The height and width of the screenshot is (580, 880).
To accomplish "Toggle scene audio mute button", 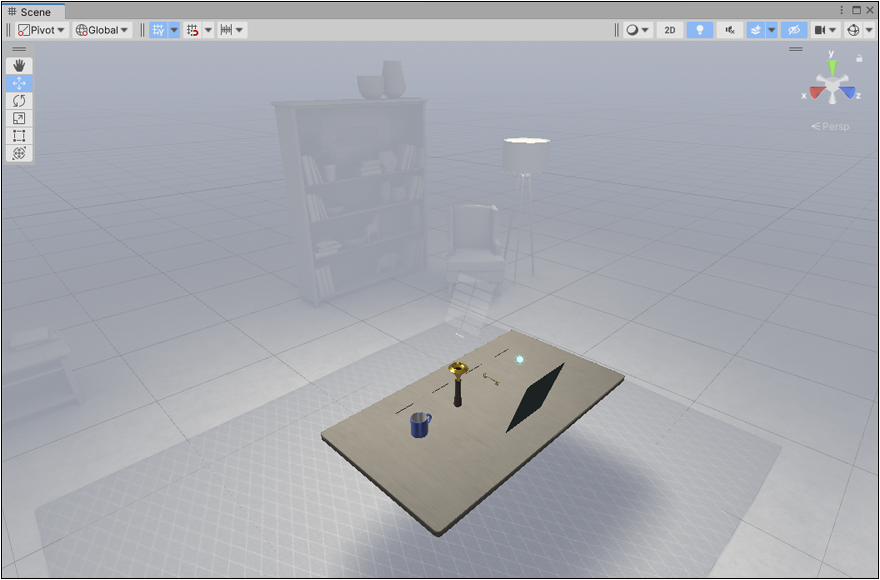I will (729, 30).
